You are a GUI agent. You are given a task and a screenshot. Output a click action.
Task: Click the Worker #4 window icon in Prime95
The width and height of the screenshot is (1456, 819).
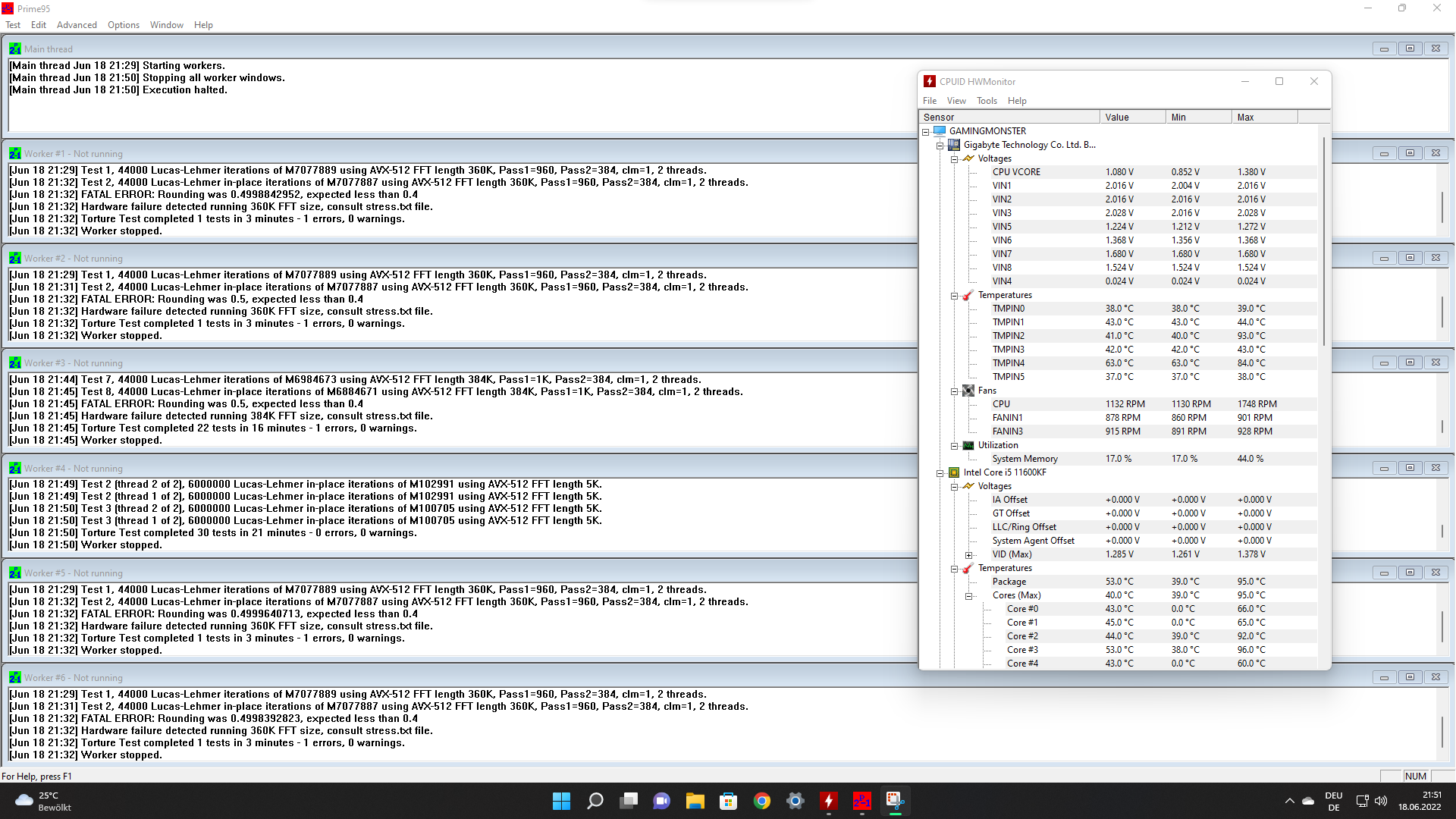click(x=15, y=468)
